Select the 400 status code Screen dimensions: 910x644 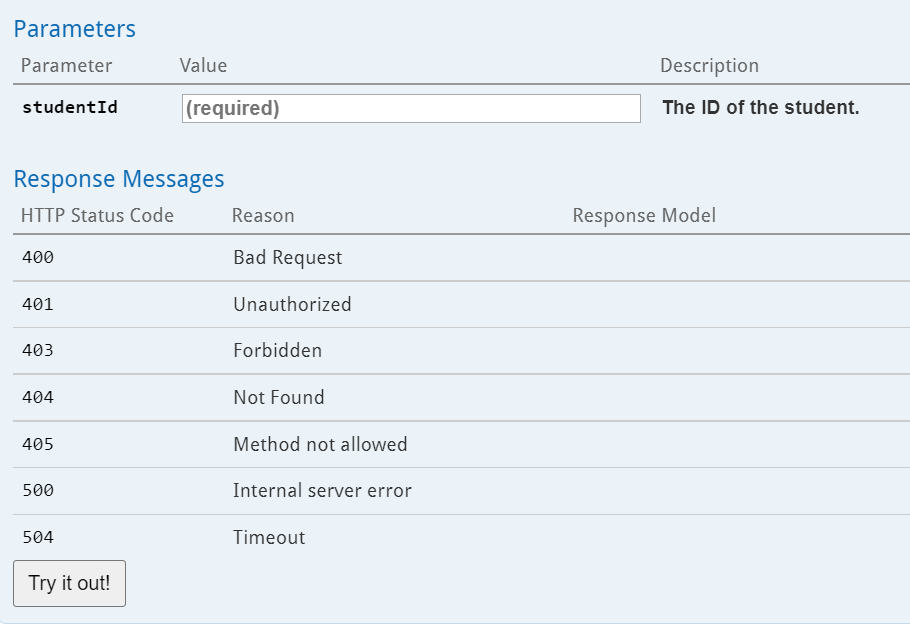coord(38,258)
